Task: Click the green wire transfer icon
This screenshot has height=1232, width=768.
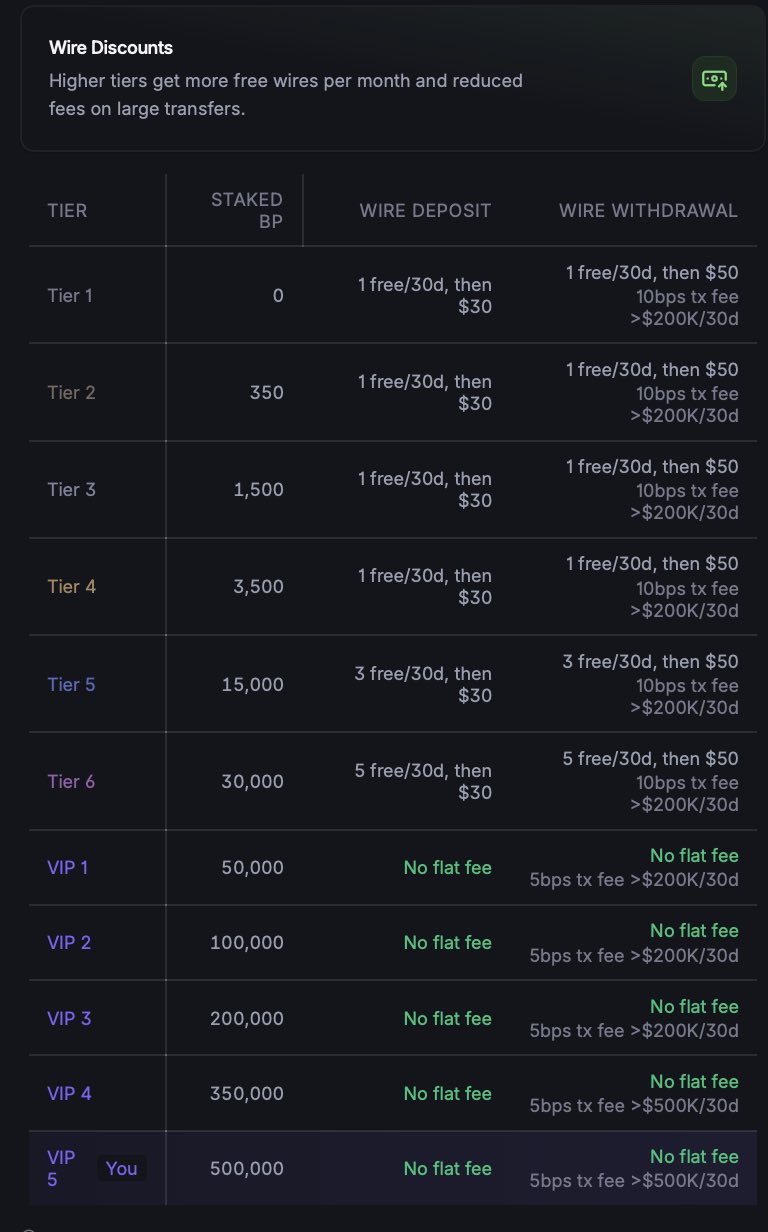Action: pos(714,79)
